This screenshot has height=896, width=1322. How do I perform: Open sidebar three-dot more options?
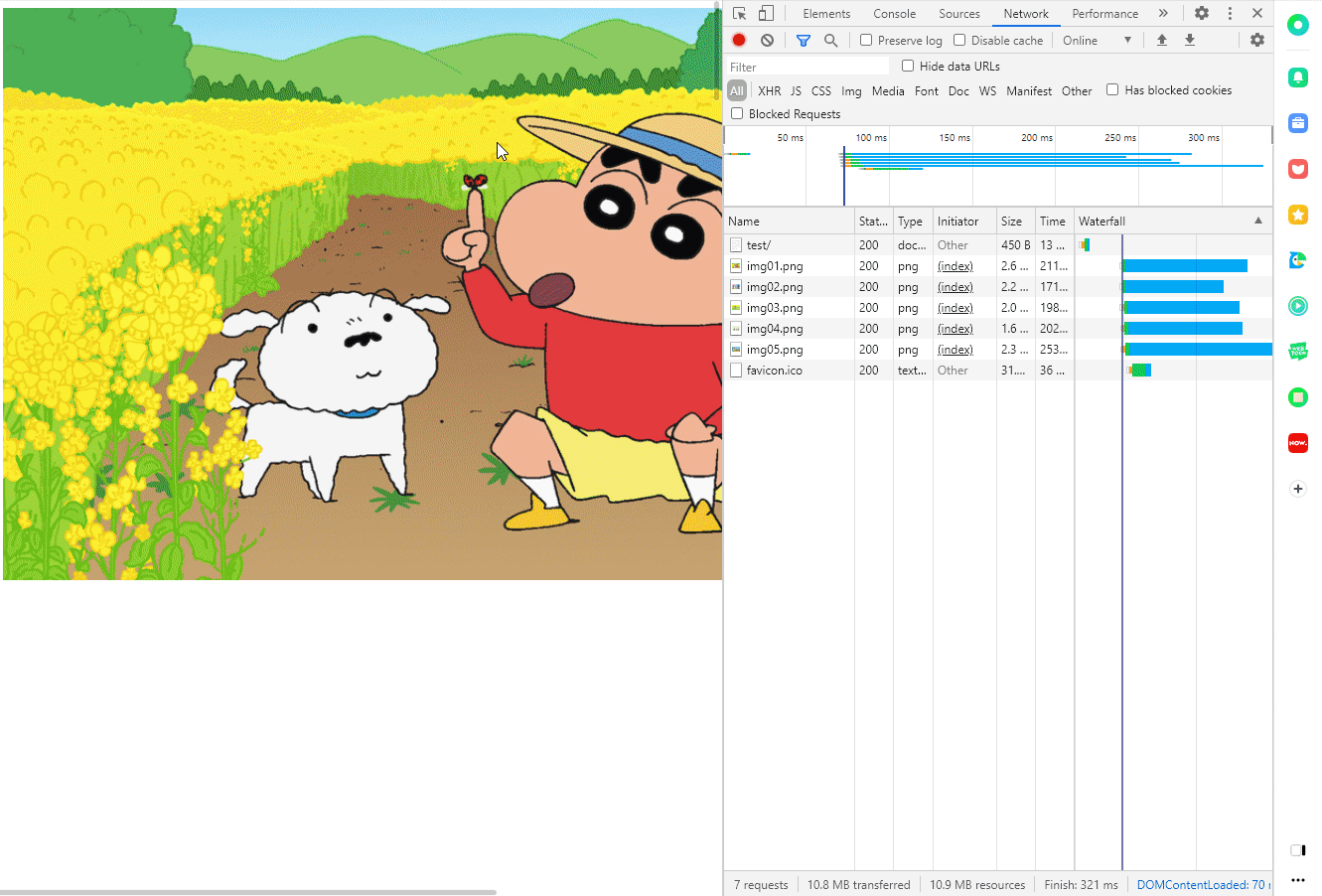coord(1298,879)
